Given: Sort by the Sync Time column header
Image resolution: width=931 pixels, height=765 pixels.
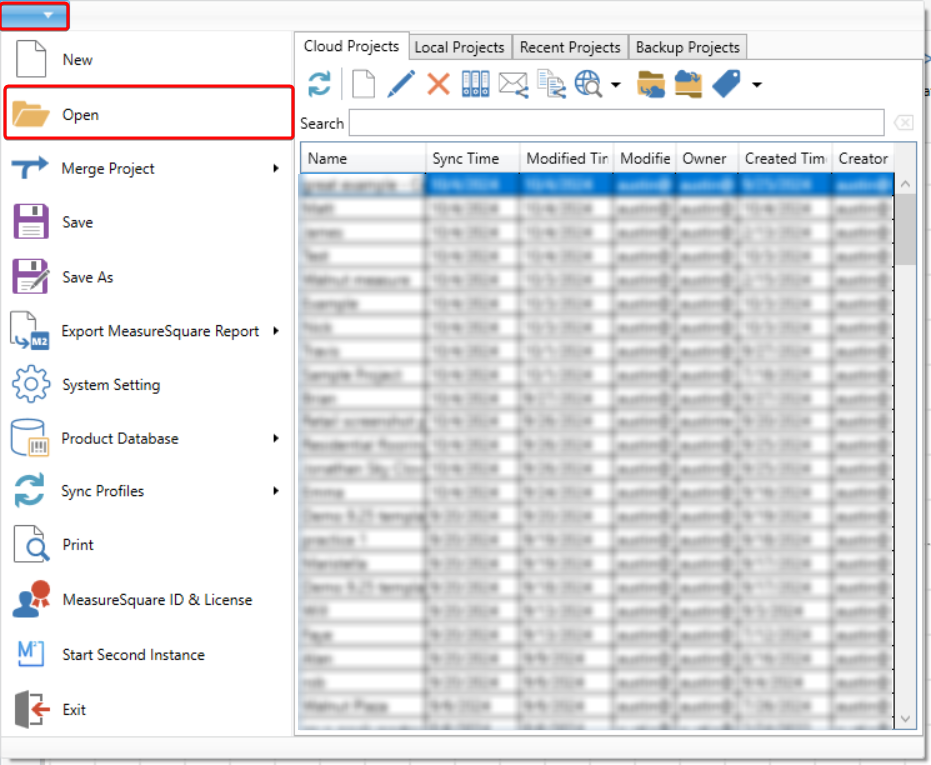Looking at the screenshot, I should coord(472,159).
